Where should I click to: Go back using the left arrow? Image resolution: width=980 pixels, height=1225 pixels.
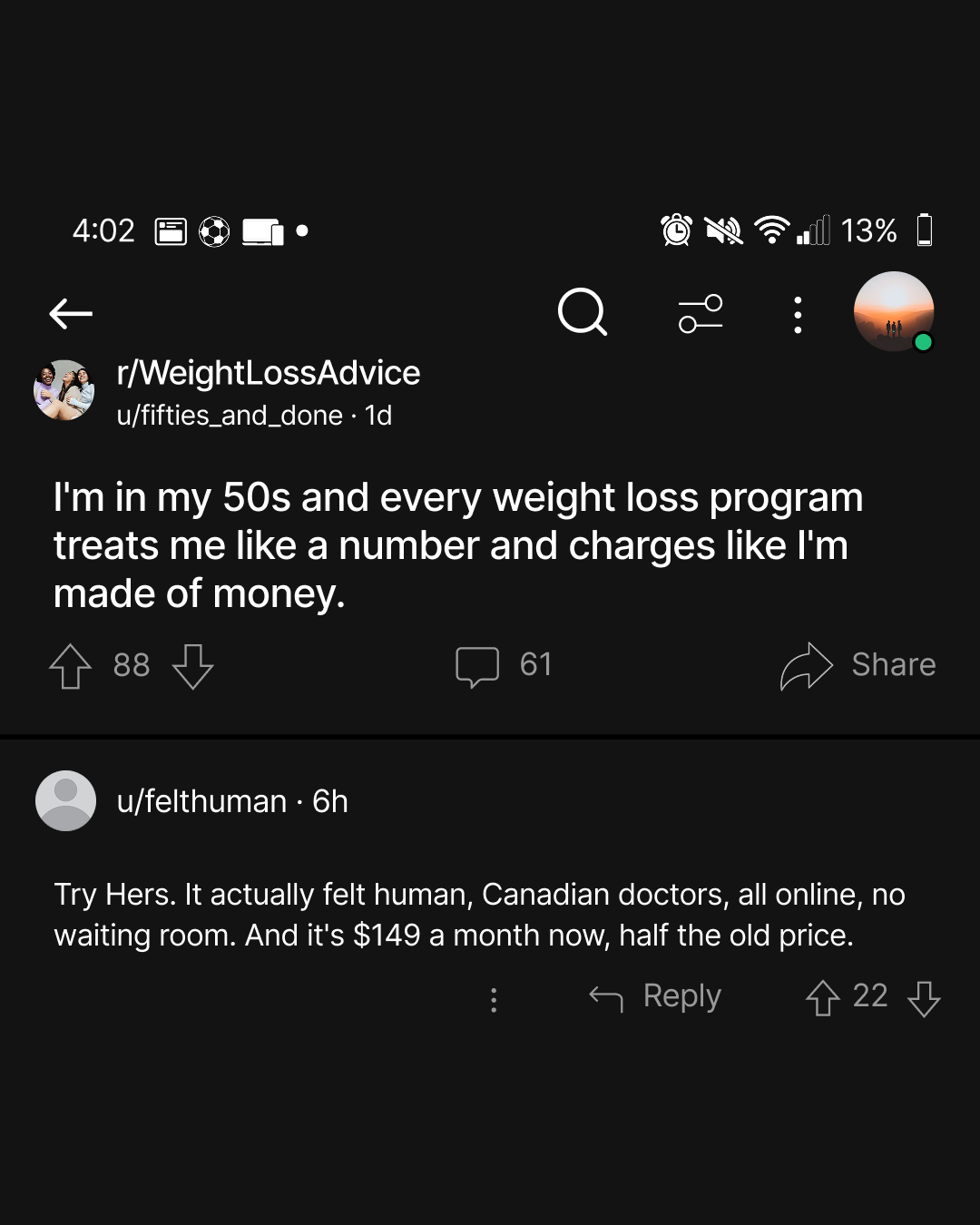click(x=71, y=314)
